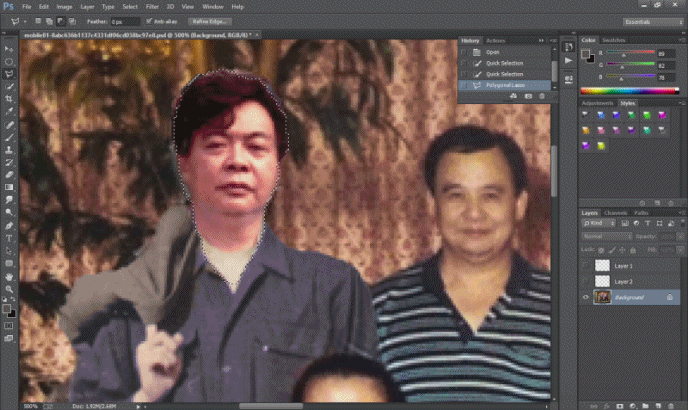Click the Refine Edge button
Viewport: 688px width, 410px height.
pos(210,21)
